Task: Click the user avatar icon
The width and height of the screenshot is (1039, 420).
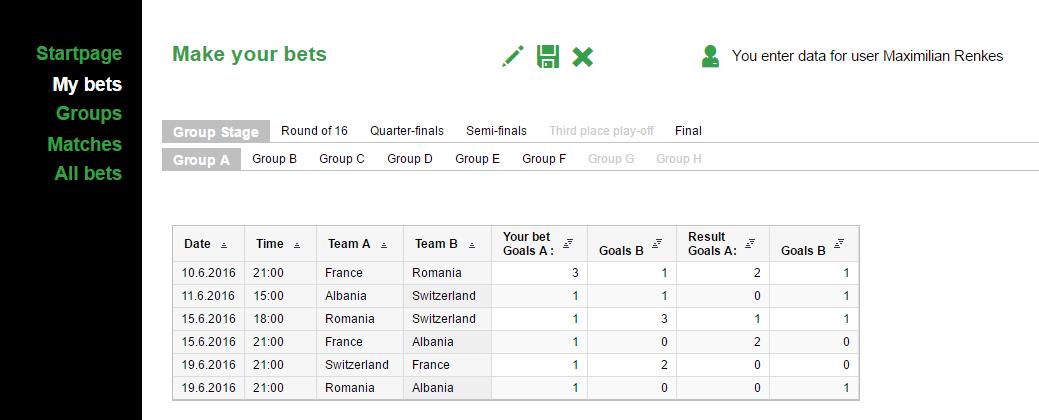Action: pyautogui.click(x=710, y=57)
